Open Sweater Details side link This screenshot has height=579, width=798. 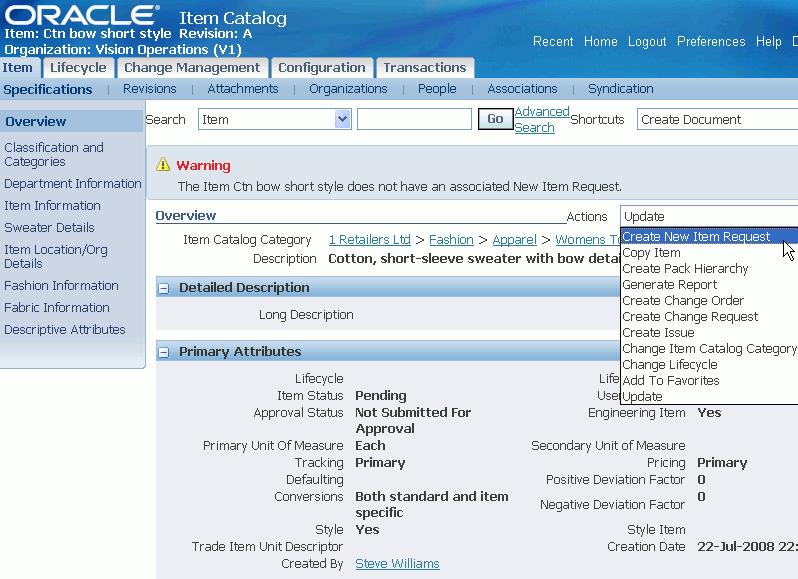coord(49,227)
